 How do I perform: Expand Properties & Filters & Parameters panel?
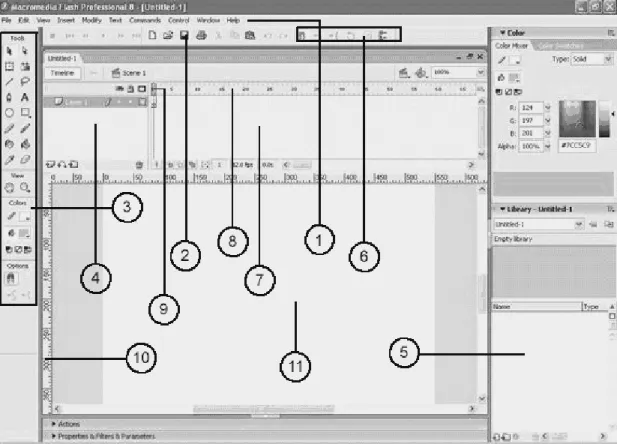point(54,436)
